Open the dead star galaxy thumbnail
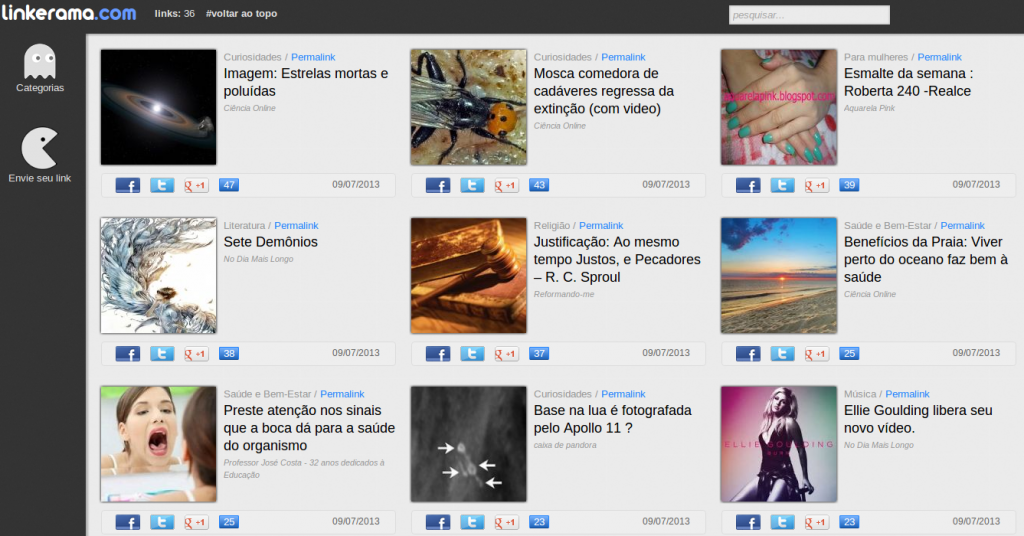The height and width of the screenshot is (536, 1024). pyautogui.click(x=159, y=107)
